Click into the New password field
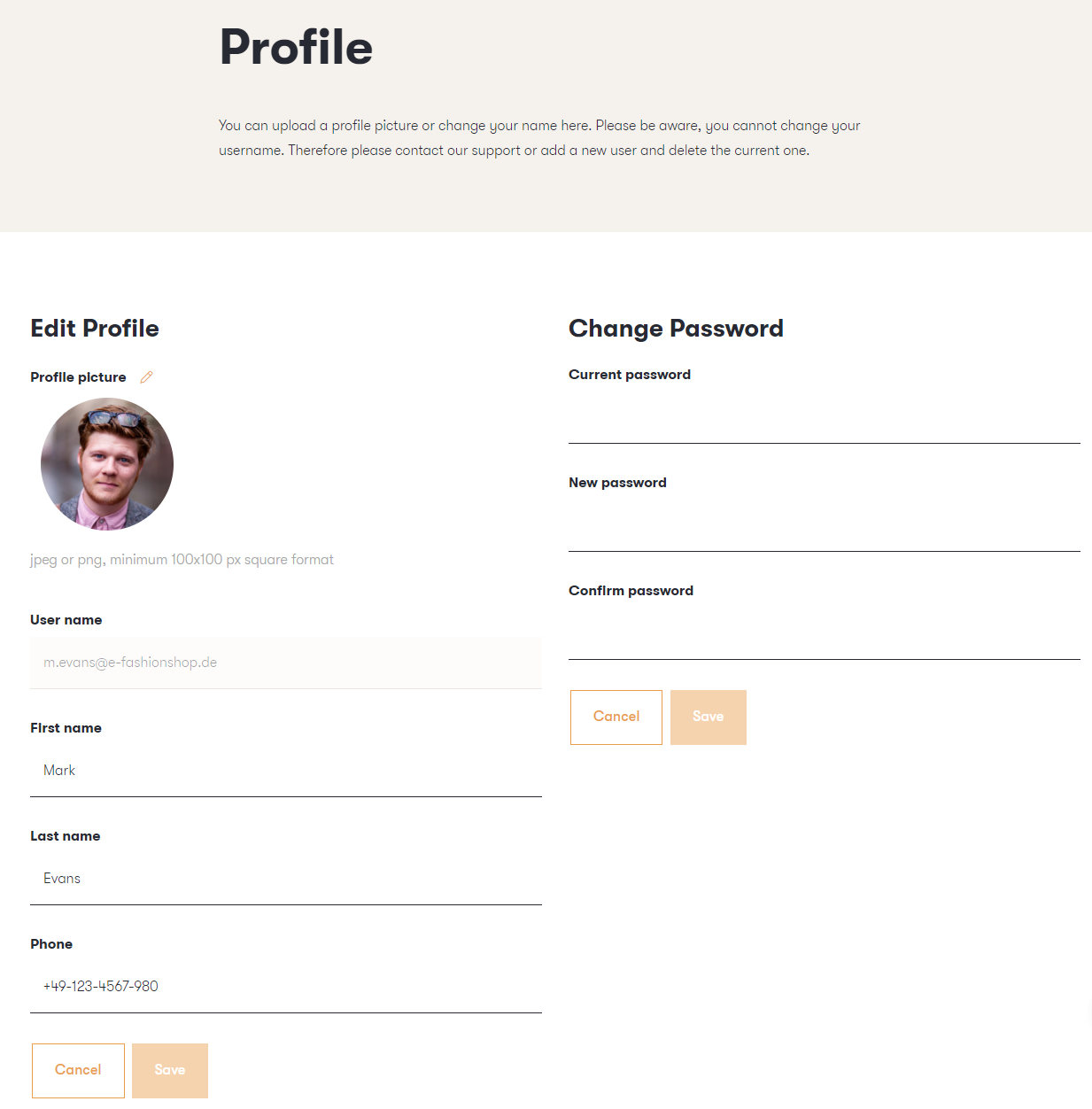This screenshot has height=1109, width=1092. point(825,525)
